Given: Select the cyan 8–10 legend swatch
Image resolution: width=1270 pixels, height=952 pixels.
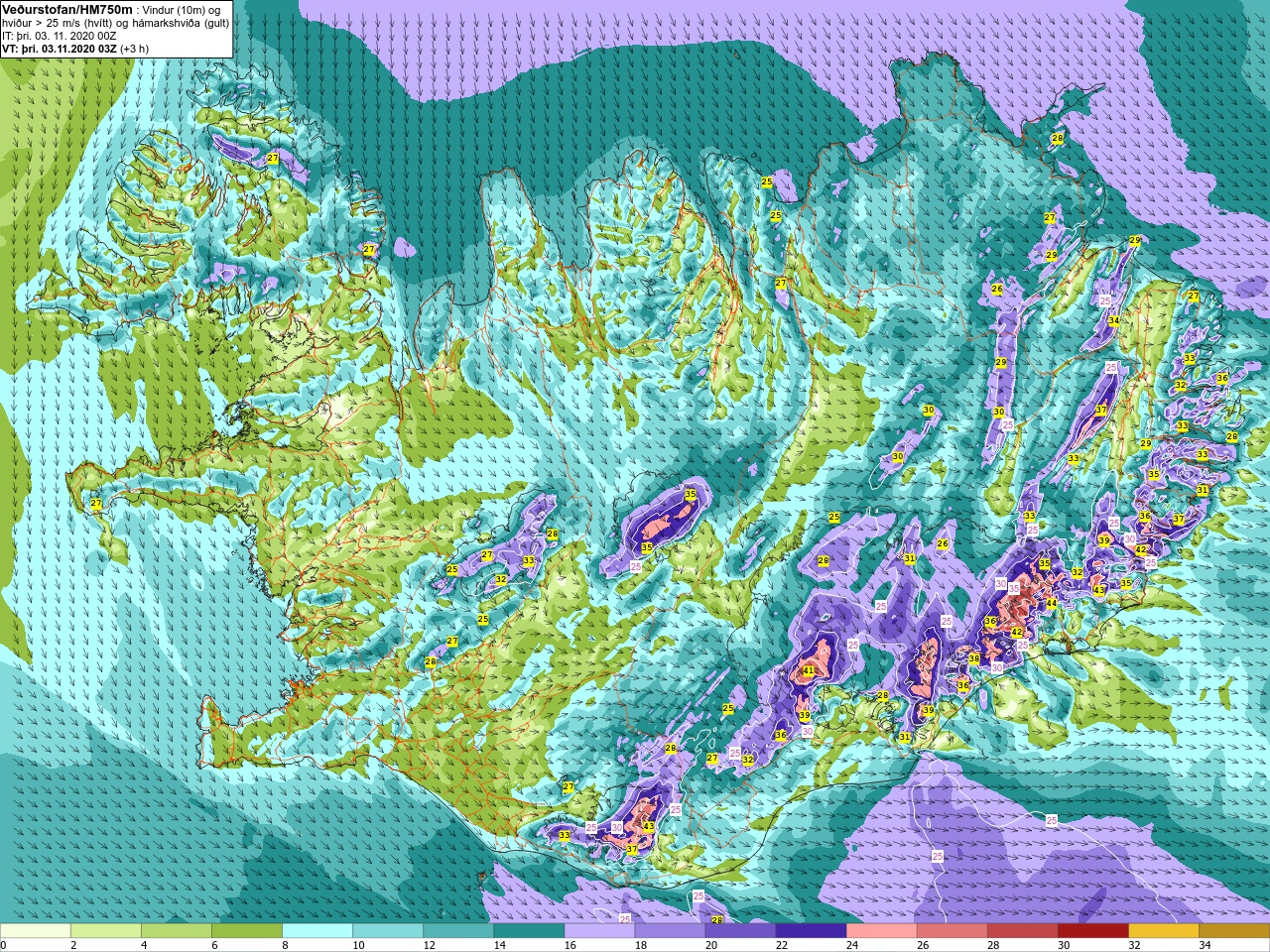Looking at the screenshot, I should click(x=317, y=931).
